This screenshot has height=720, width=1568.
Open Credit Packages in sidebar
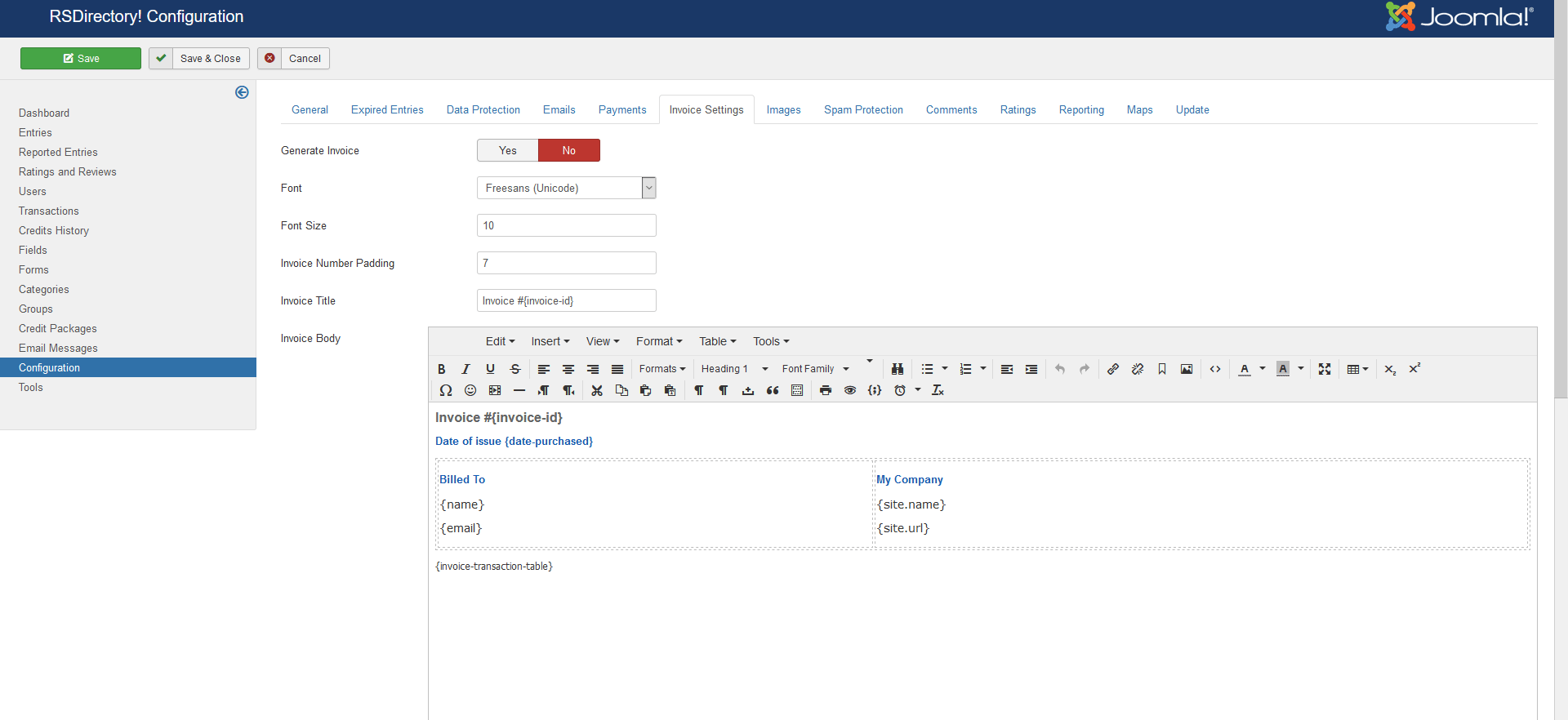click(x=58, y=328)
